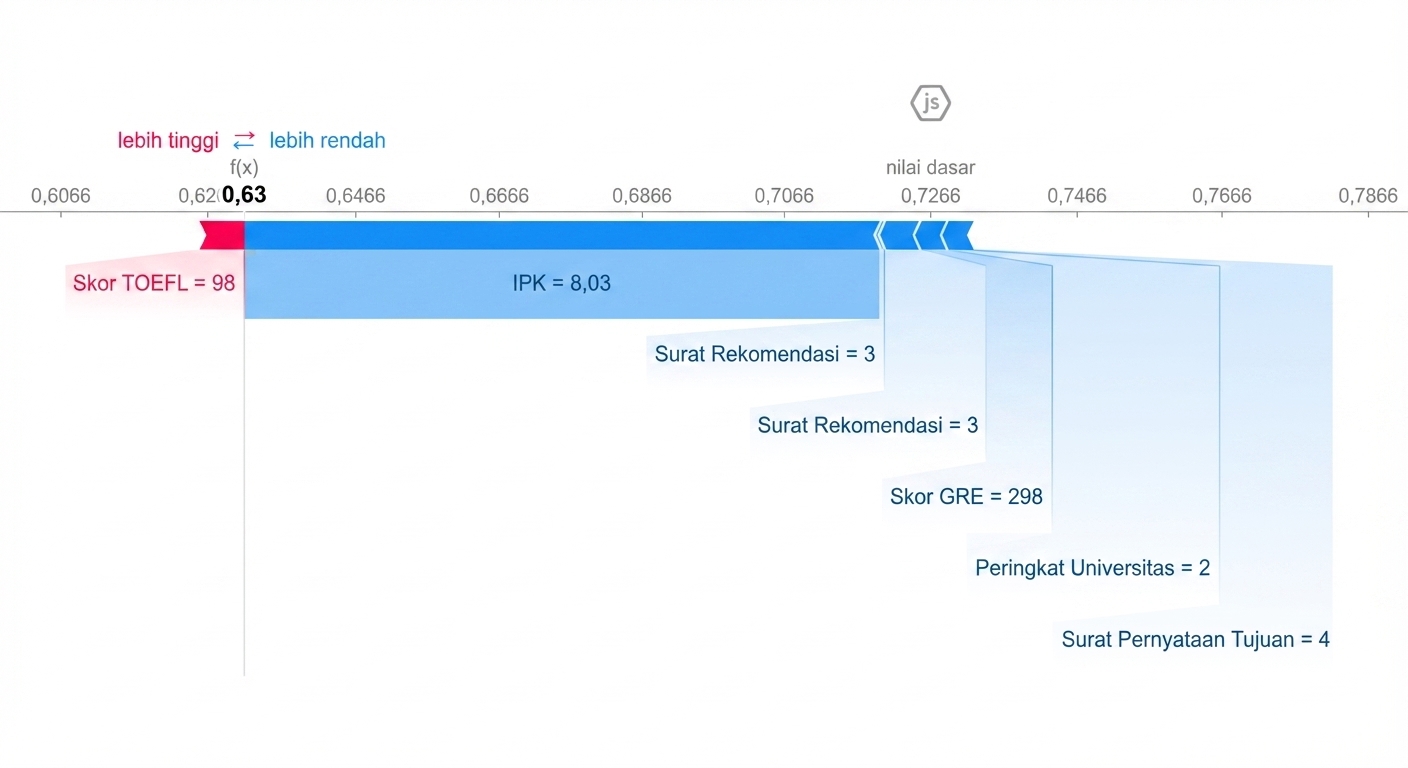1408x768 pixels.
Task: Click axis tick value 0,6866
Action: [642, 196]
